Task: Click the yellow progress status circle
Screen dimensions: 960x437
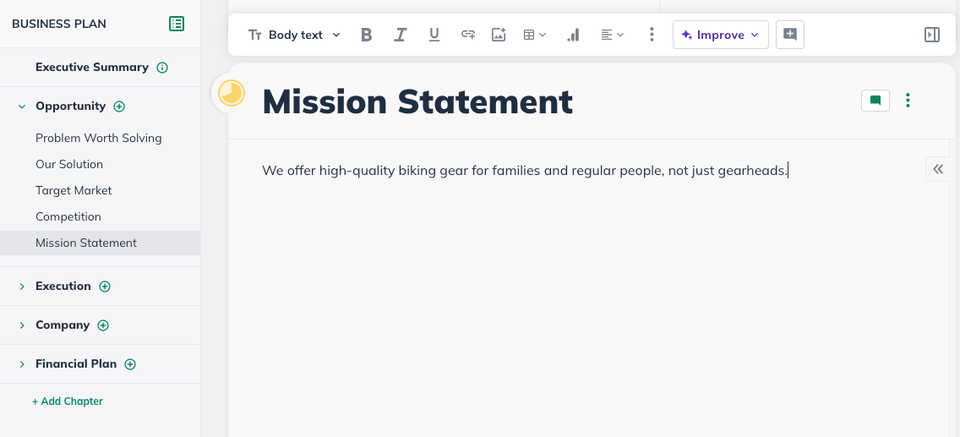Action: [x=231, y=94]
